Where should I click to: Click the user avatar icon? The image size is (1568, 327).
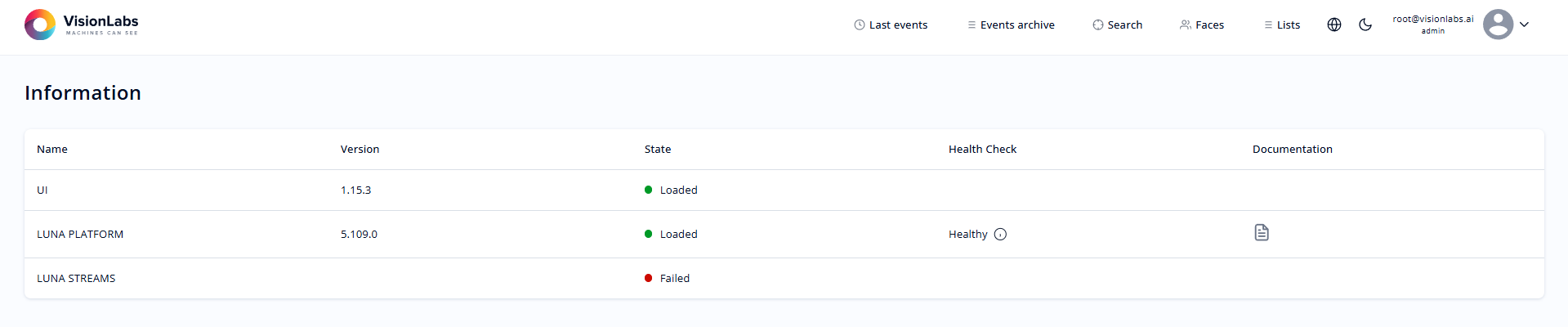1498,25
